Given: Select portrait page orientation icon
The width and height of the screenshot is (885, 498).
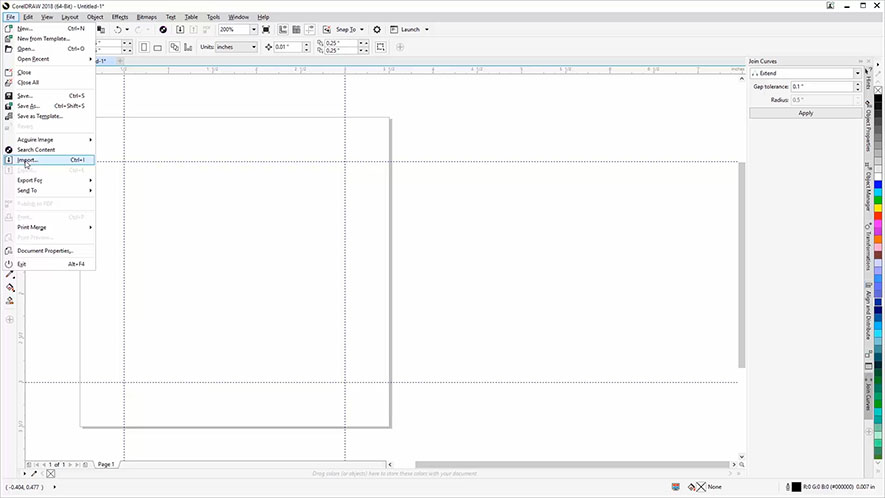Looking at the screenshot, I should point(144,47).
